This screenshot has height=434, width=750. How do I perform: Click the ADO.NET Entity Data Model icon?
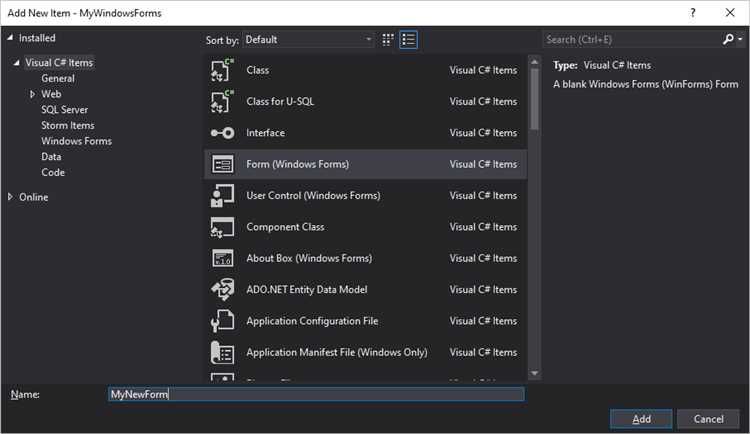221,290
